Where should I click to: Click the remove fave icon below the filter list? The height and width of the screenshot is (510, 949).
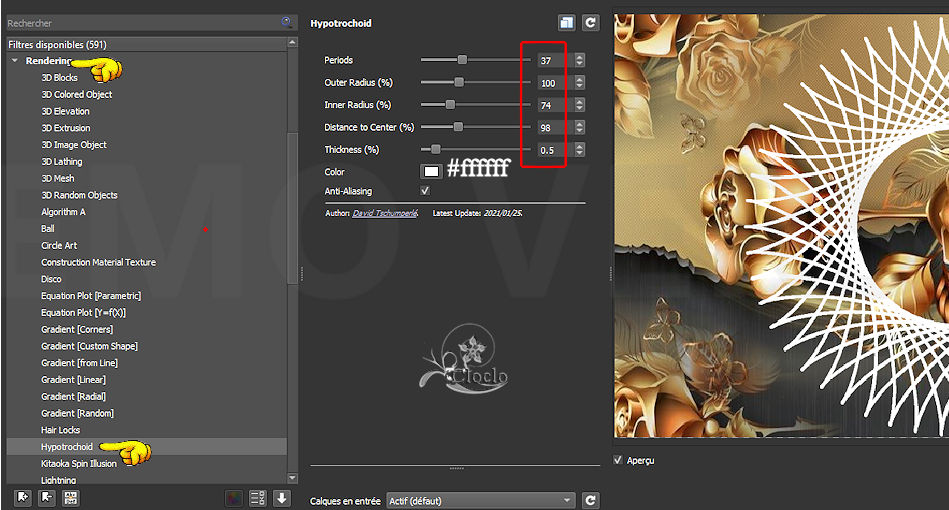click(47, 498)
